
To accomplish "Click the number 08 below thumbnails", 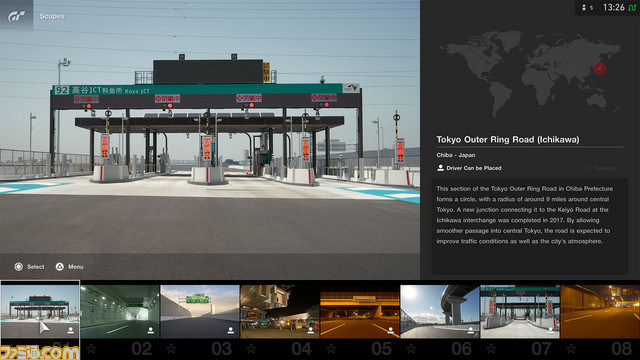I will pyautogui.click(x=622, y=349).
